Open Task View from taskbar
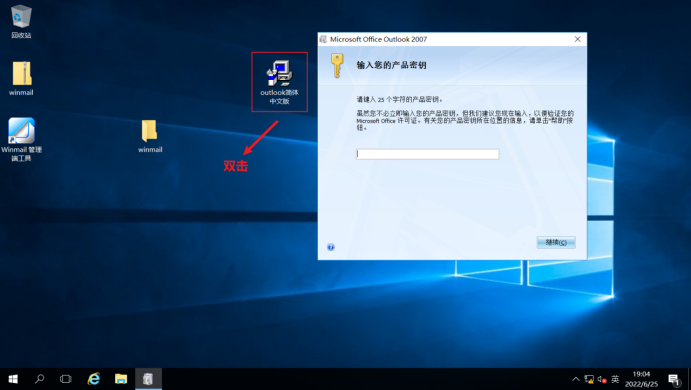This screenshot has width=691, height=390. pyautogui.click(x=66, y=379)
